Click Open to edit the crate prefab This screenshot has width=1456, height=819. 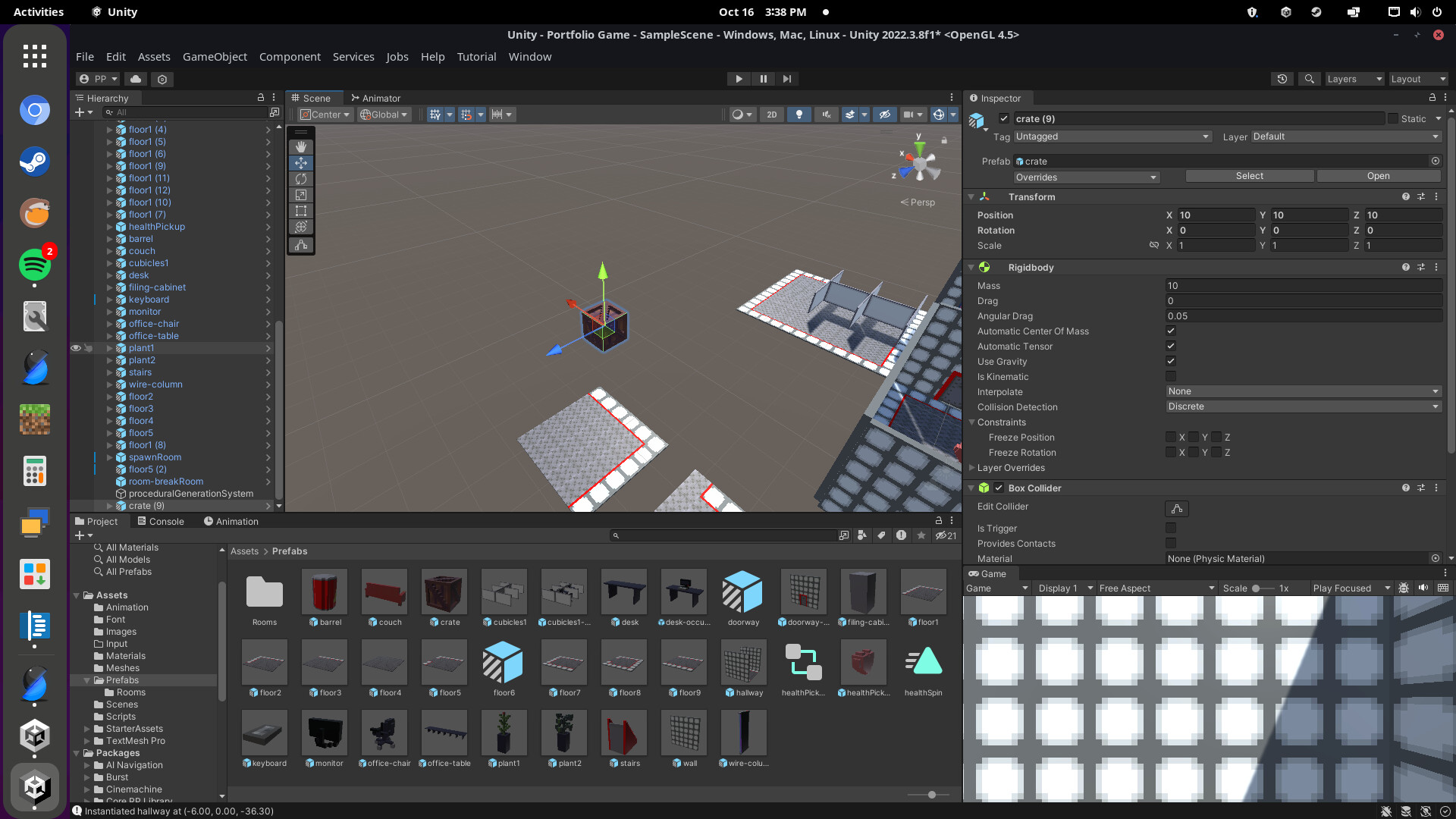click(x=1379, y=175)
